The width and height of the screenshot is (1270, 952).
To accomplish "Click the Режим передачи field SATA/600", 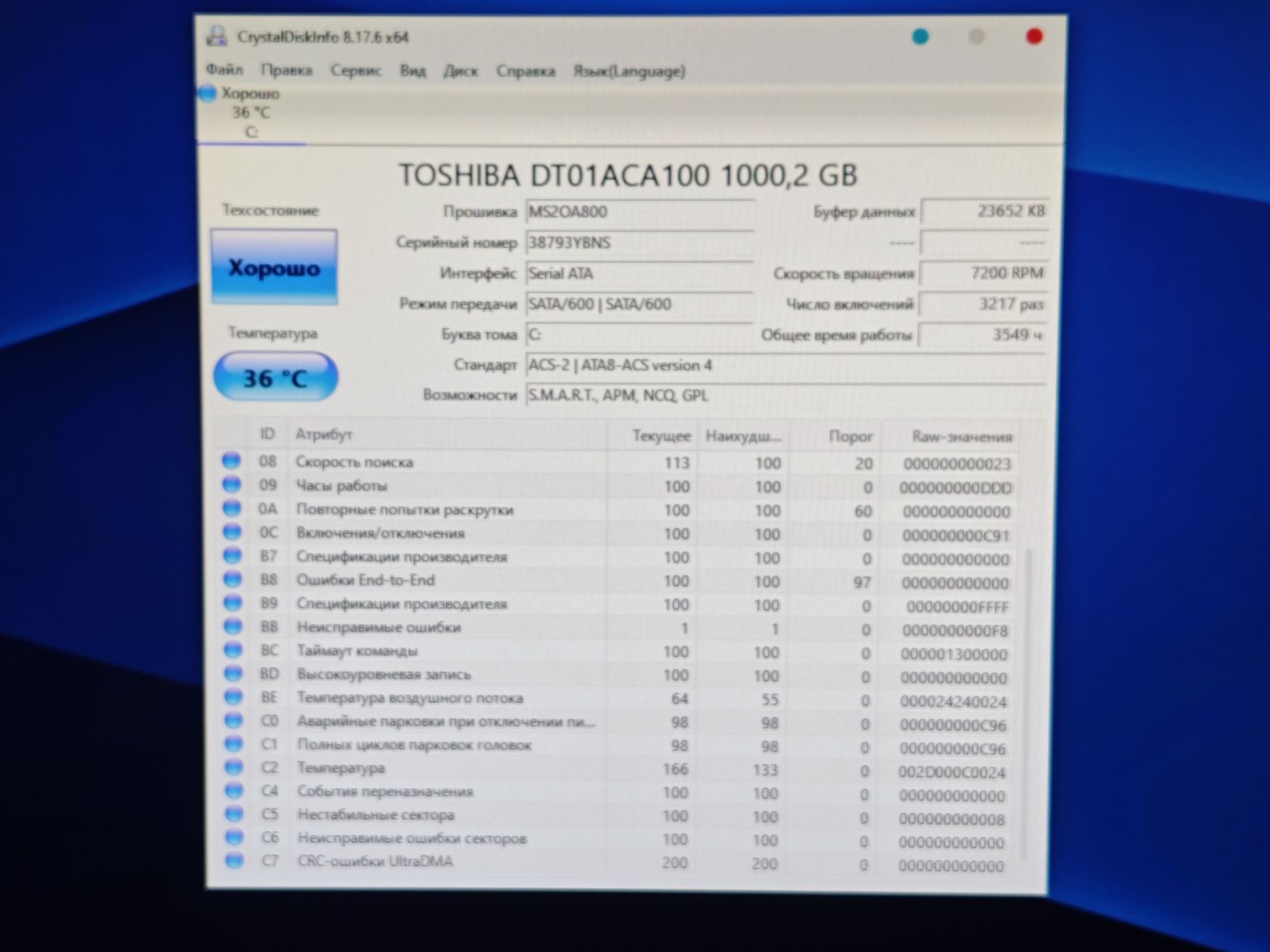I will coord(640,304).
